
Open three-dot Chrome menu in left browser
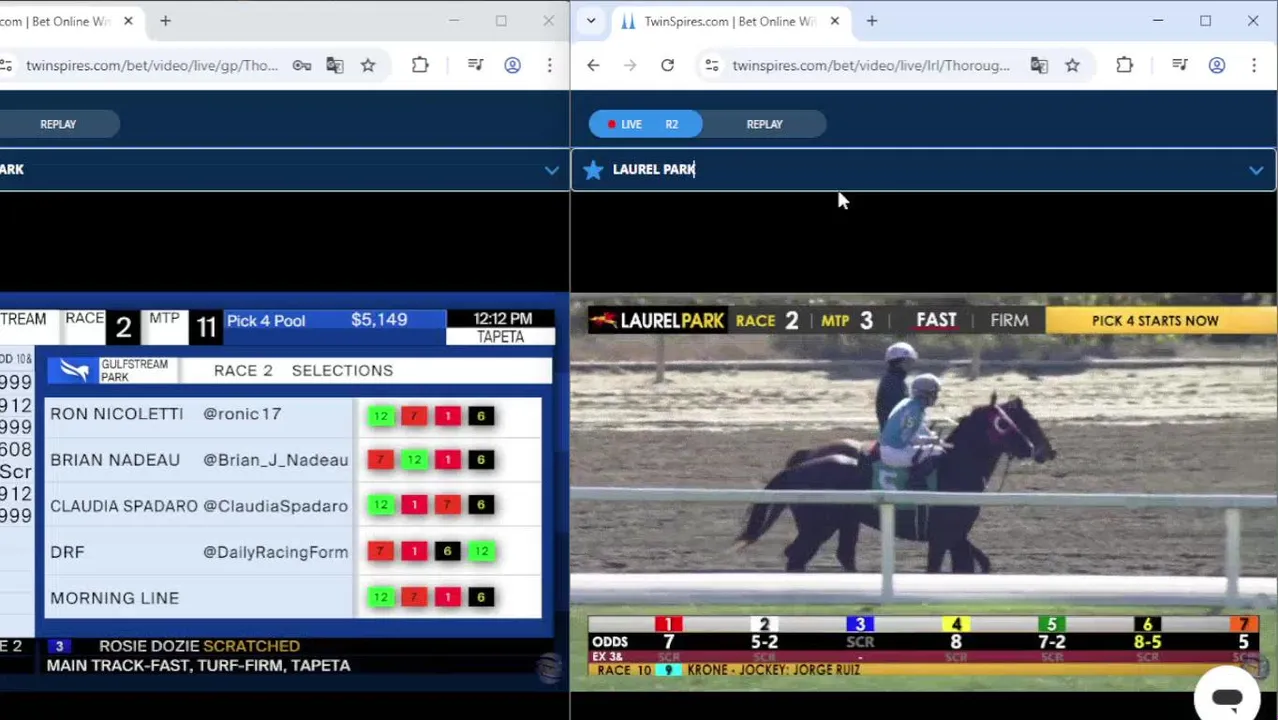(x=549, y=65)
